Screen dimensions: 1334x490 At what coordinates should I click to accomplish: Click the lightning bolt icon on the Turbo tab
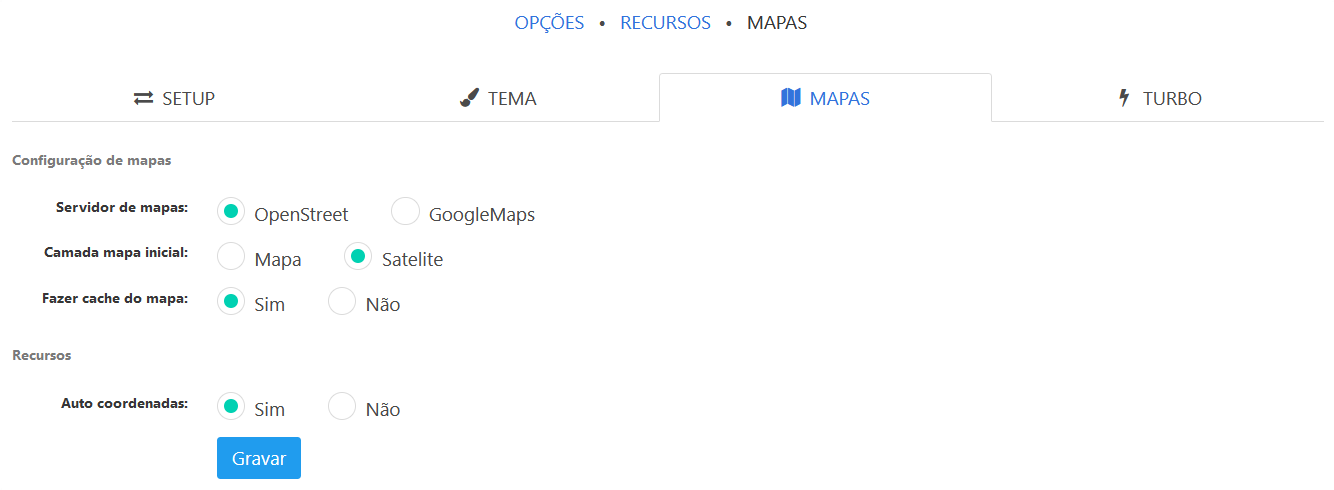(1124, 98)
